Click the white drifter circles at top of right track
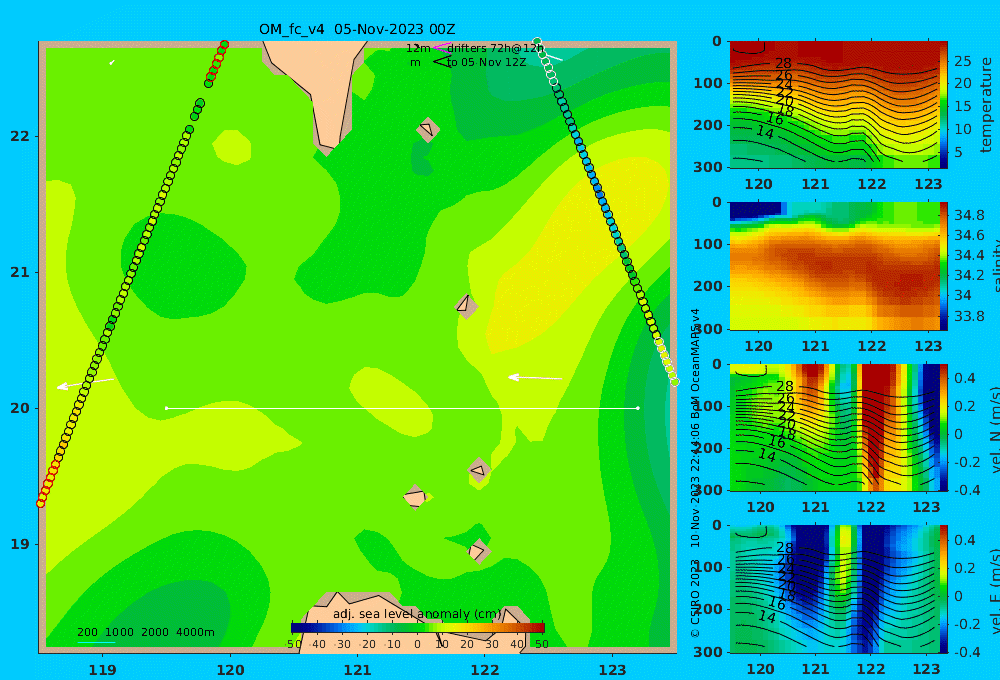 (545, 61)
